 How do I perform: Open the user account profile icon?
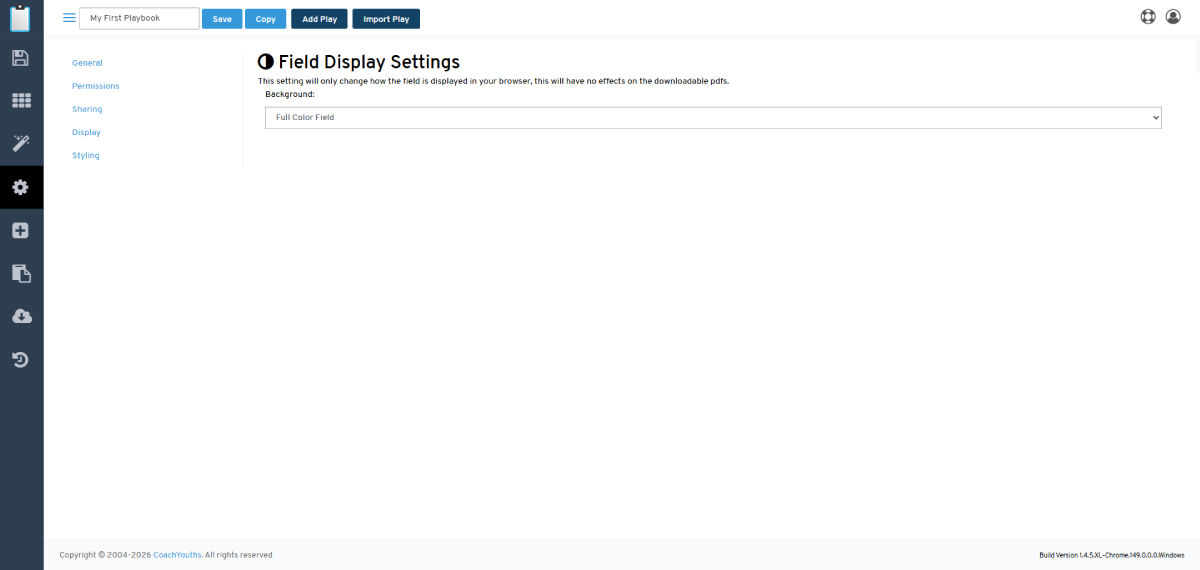click(x=1173, y=17)
